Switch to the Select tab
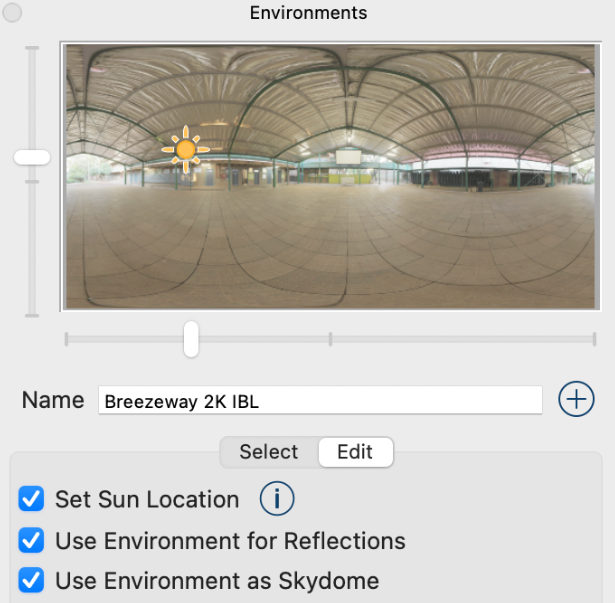615x603 pixels. click(x=268, y=452)
